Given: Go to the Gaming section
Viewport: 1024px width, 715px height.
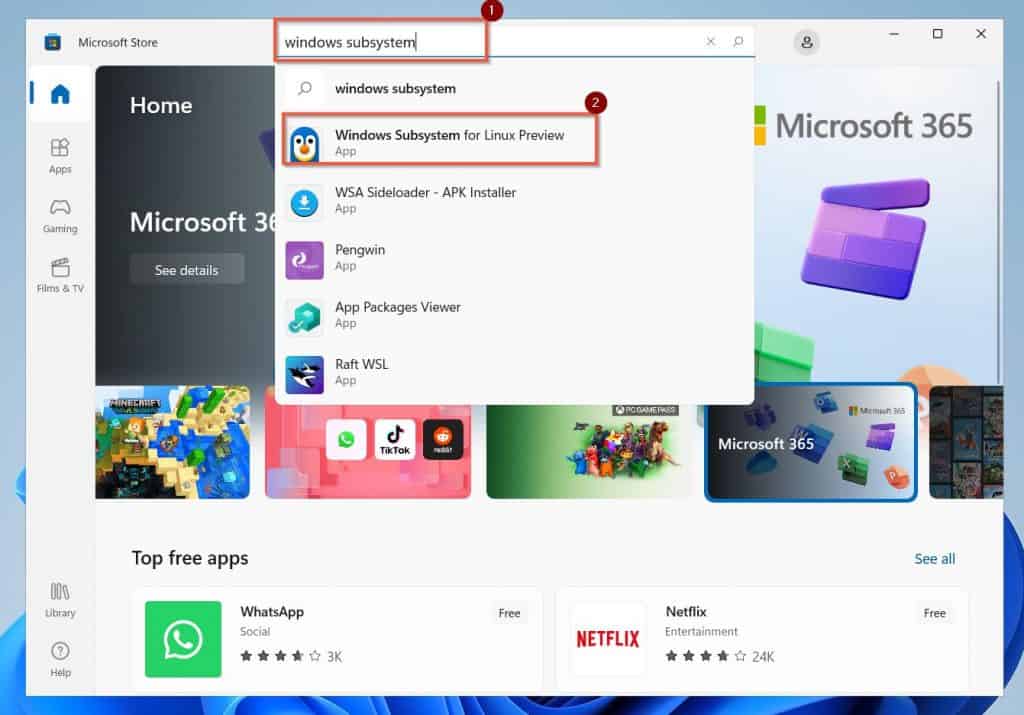Looking at the screenshot, I should [x=60, y=216].
